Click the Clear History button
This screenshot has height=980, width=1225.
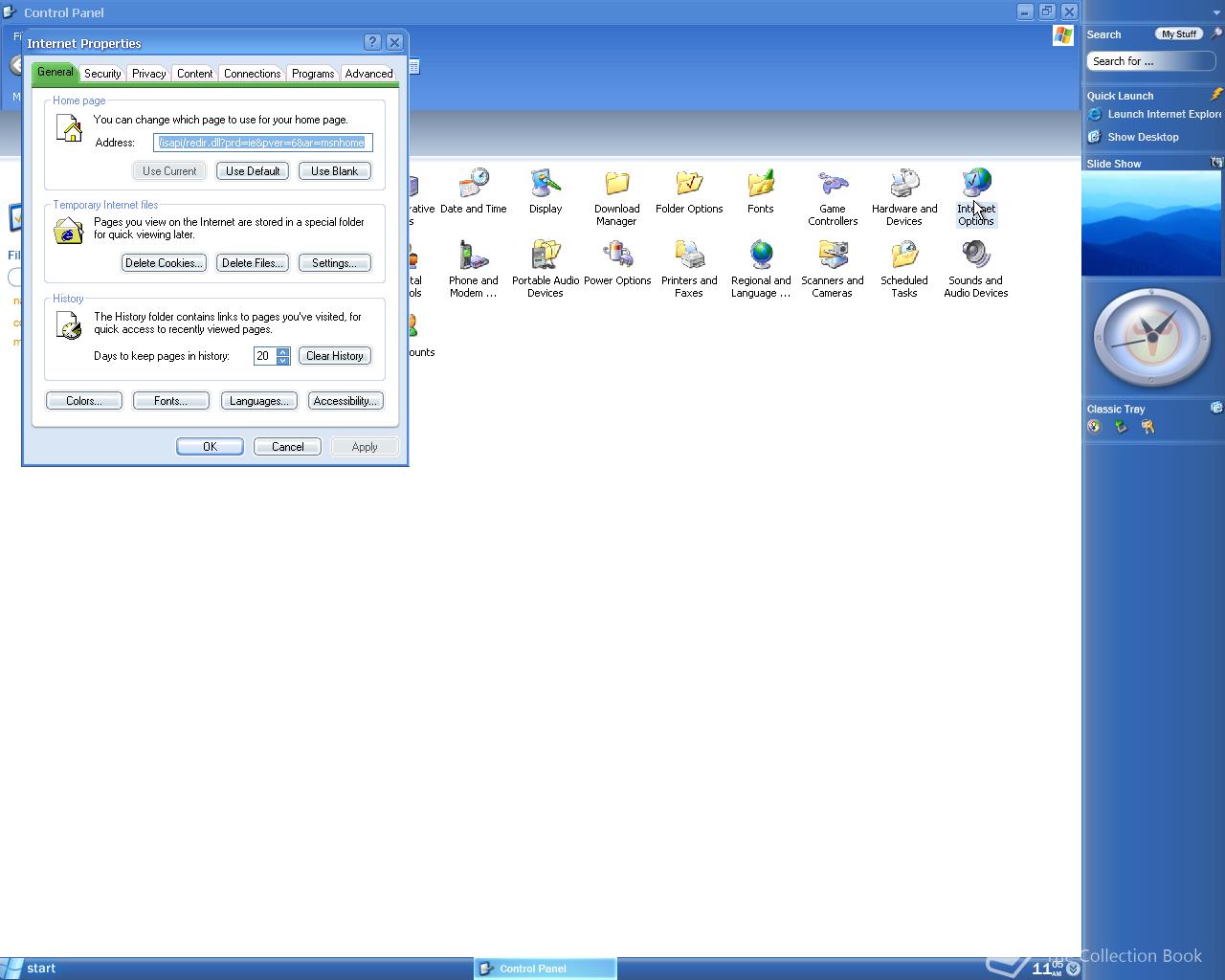point(334,356)
